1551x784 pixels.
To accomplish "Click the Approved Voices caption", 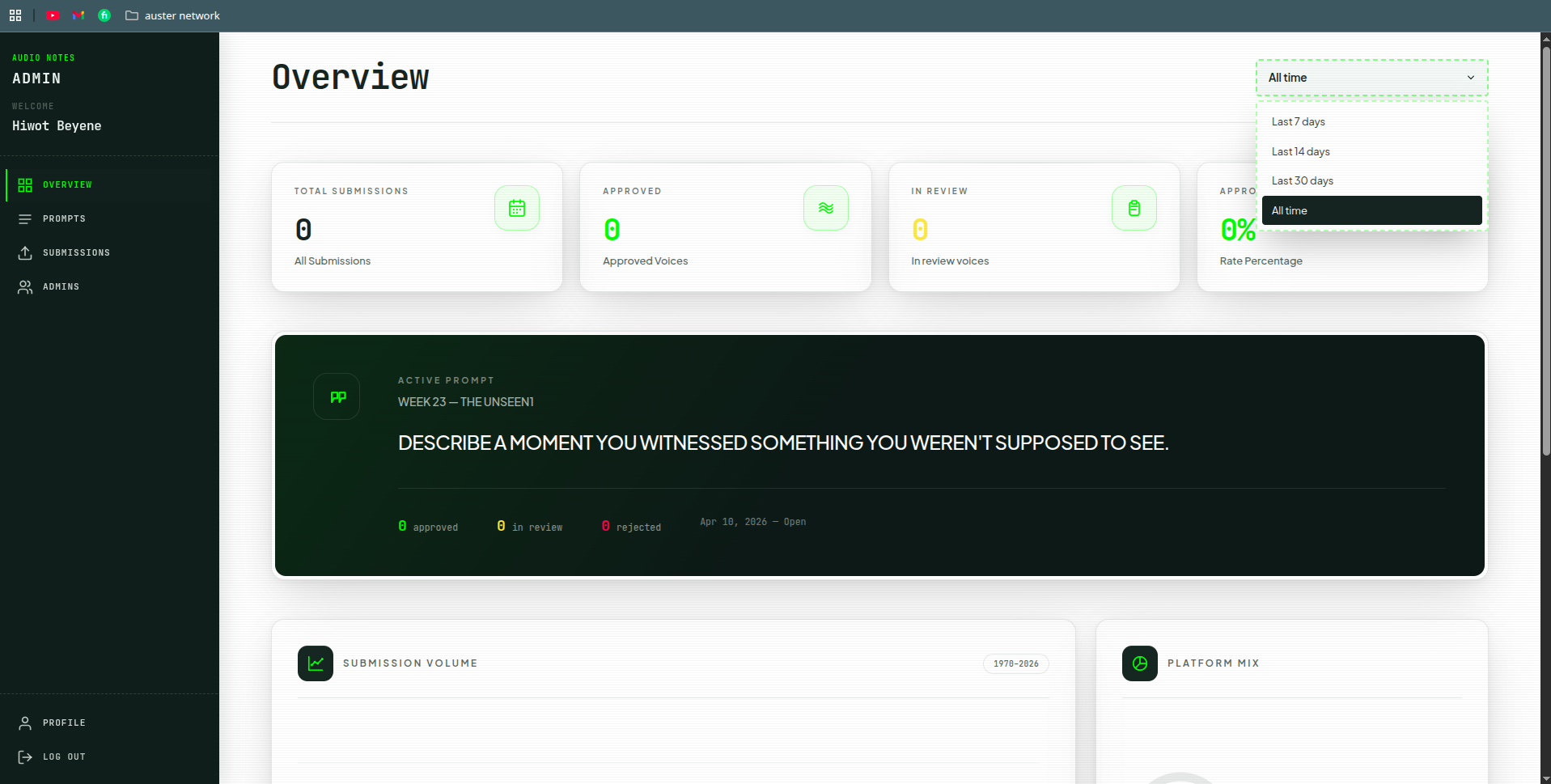I will pos(645,261).
